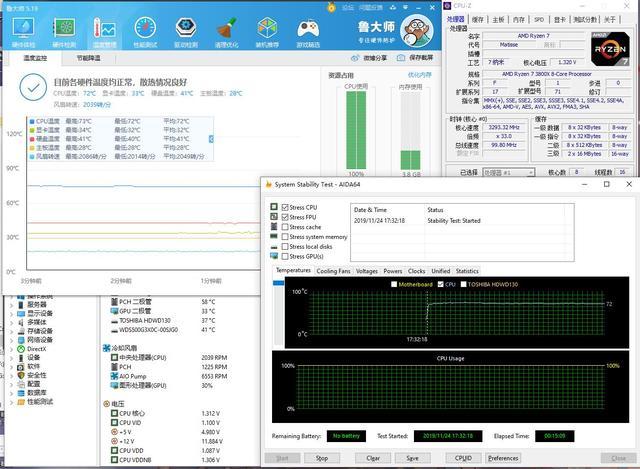The image size is (640, 469).
Task: Open the game selection gamepad icon
Action: pyautogui.click(x=308, y=30)
